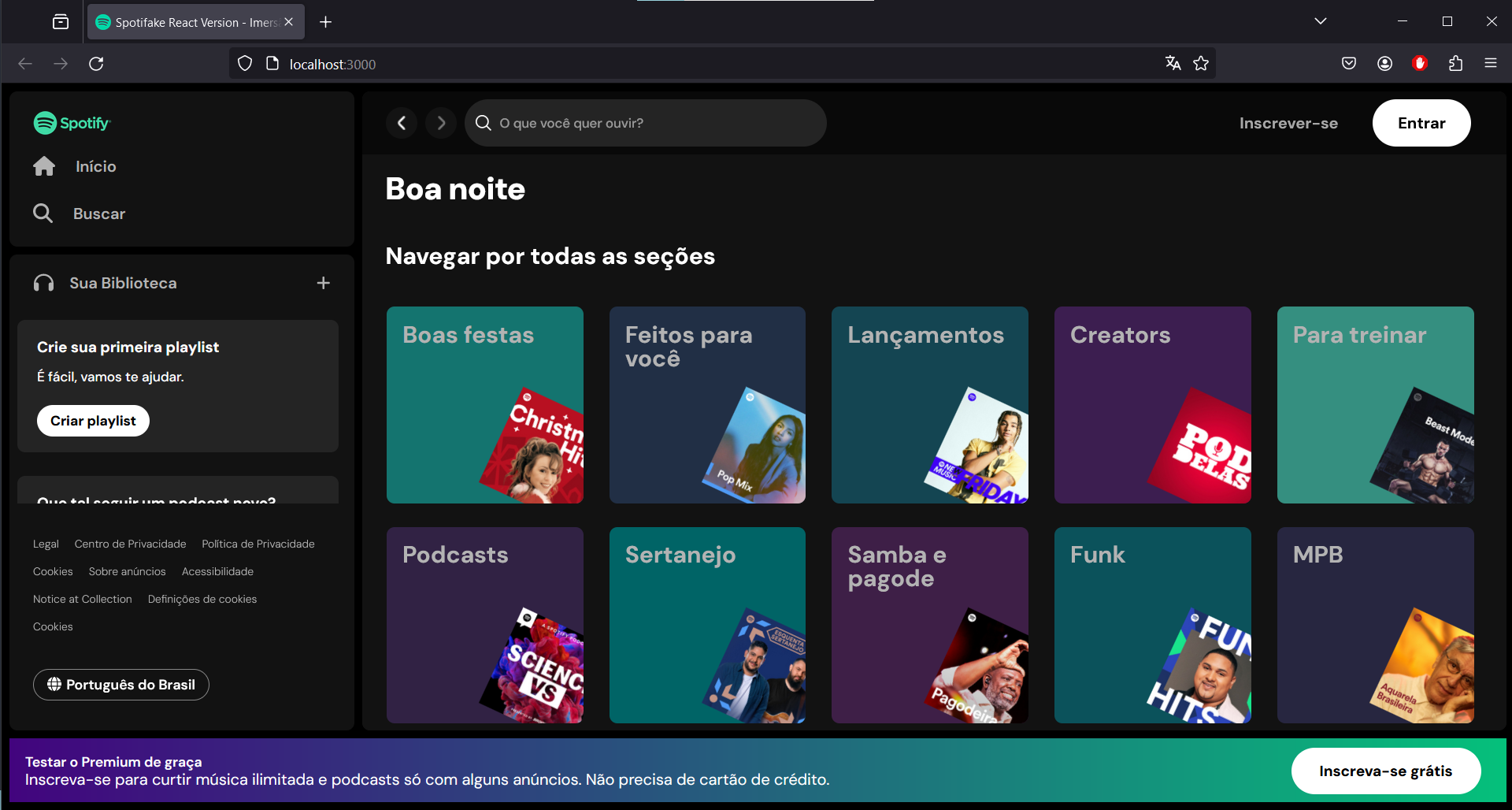
Task: Add to library with plus icon
Action: [324, 283]
